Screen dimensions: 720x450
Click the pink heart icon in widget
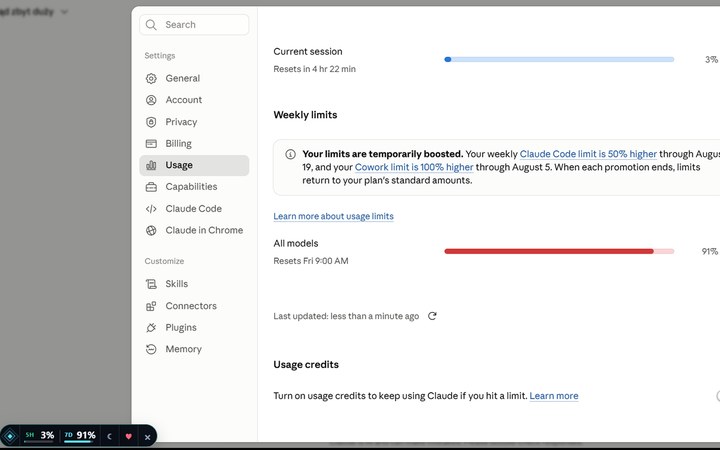click(129, 437)
